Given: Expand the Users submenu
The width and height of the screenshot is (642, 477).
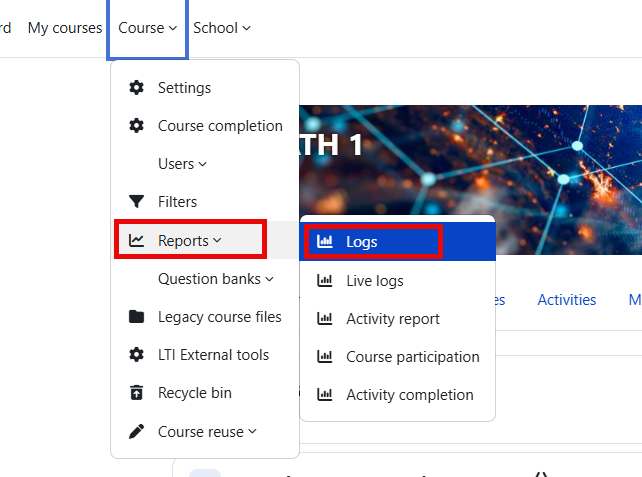Looking at the screenshot, I should tap(182, 164).
